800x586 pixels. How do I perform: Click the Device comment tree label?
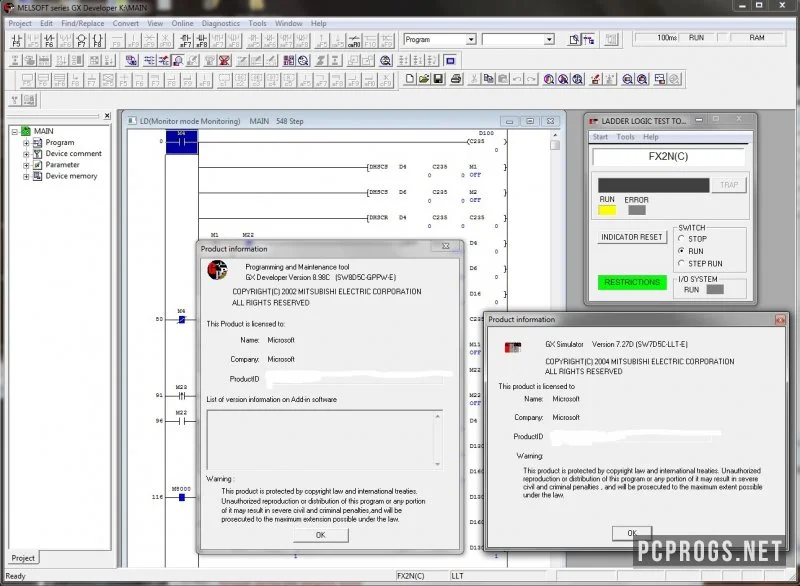(x=73, y=154)
